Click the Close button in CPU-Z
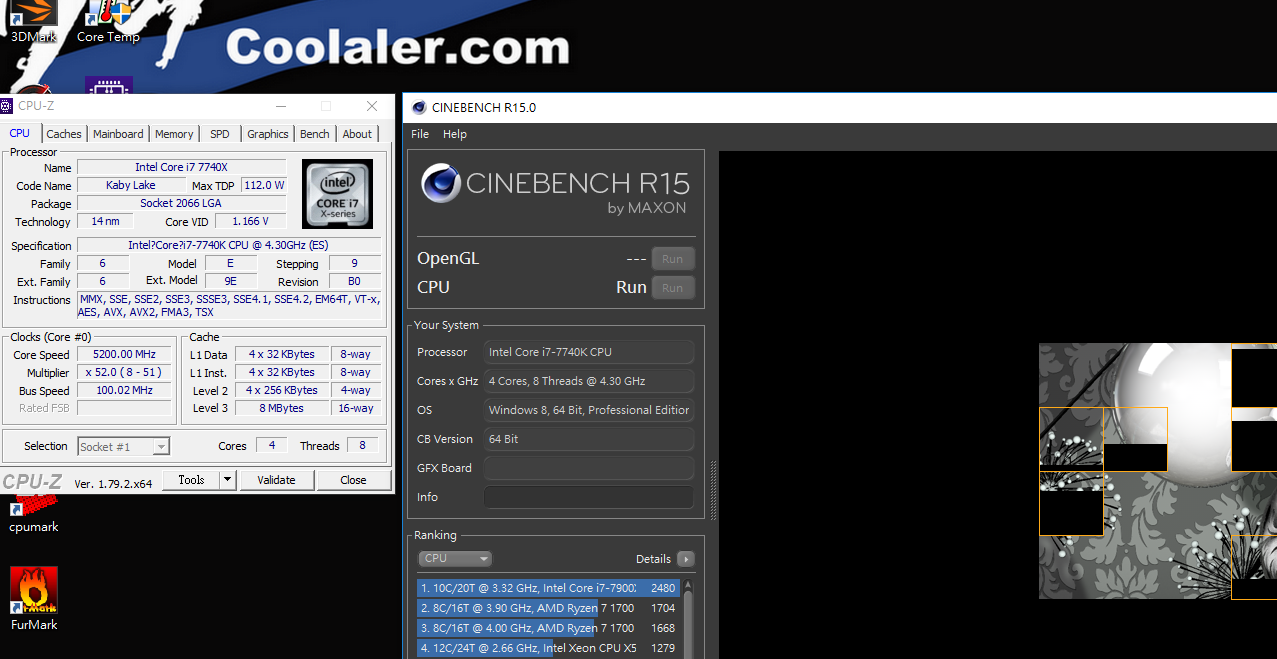Screen dimensions: 1277x659 (x=353, y=480)
